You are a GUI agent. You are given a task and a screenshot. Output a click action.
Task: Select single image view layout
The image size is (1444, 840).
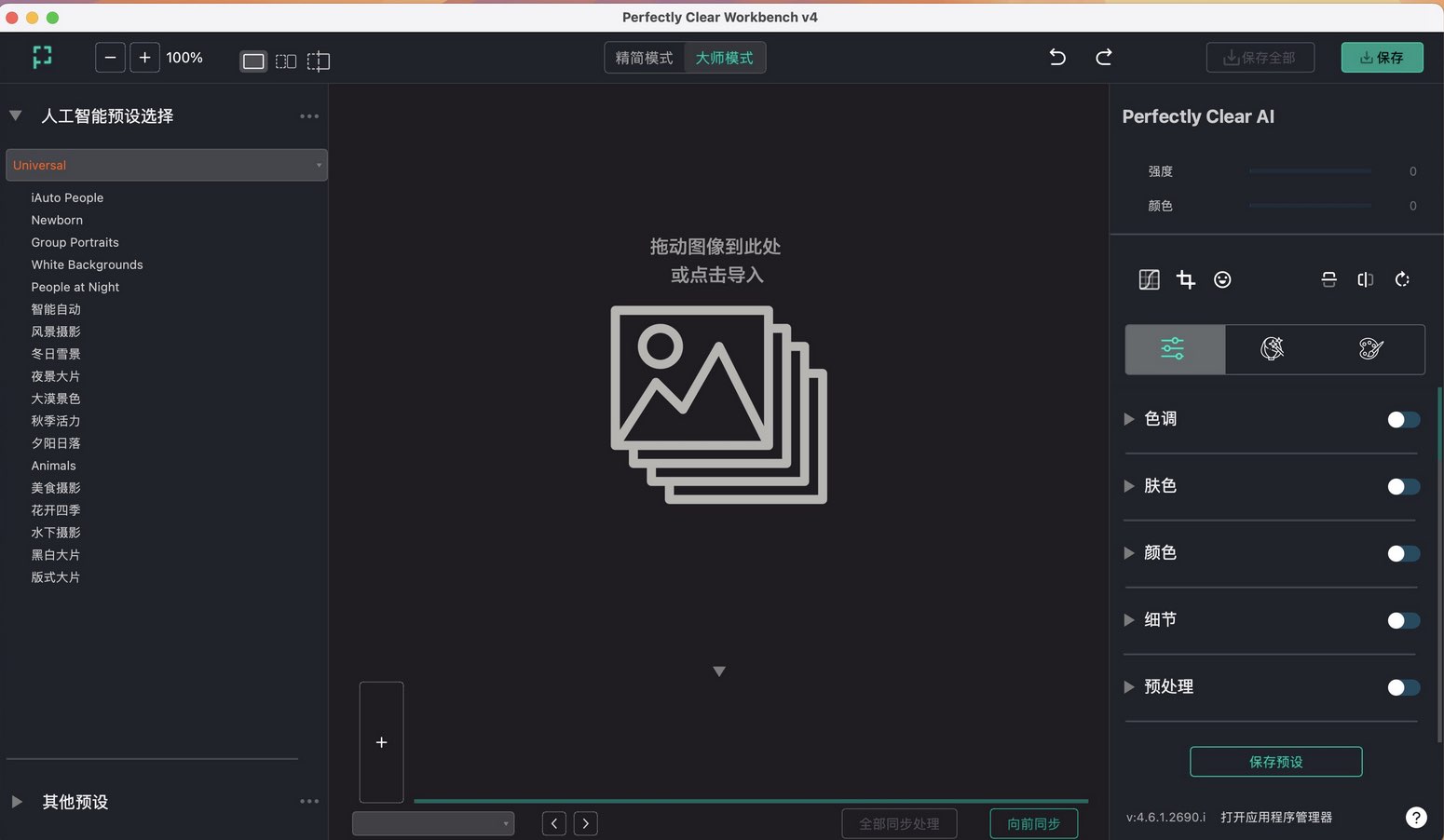253,61
